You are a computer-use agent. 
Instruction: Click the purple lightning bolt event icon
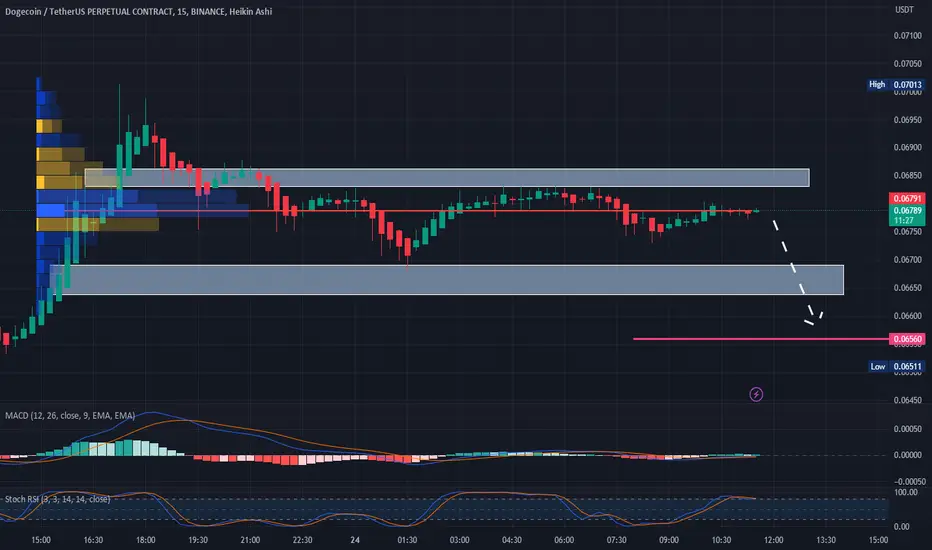[x=756, y=394]
